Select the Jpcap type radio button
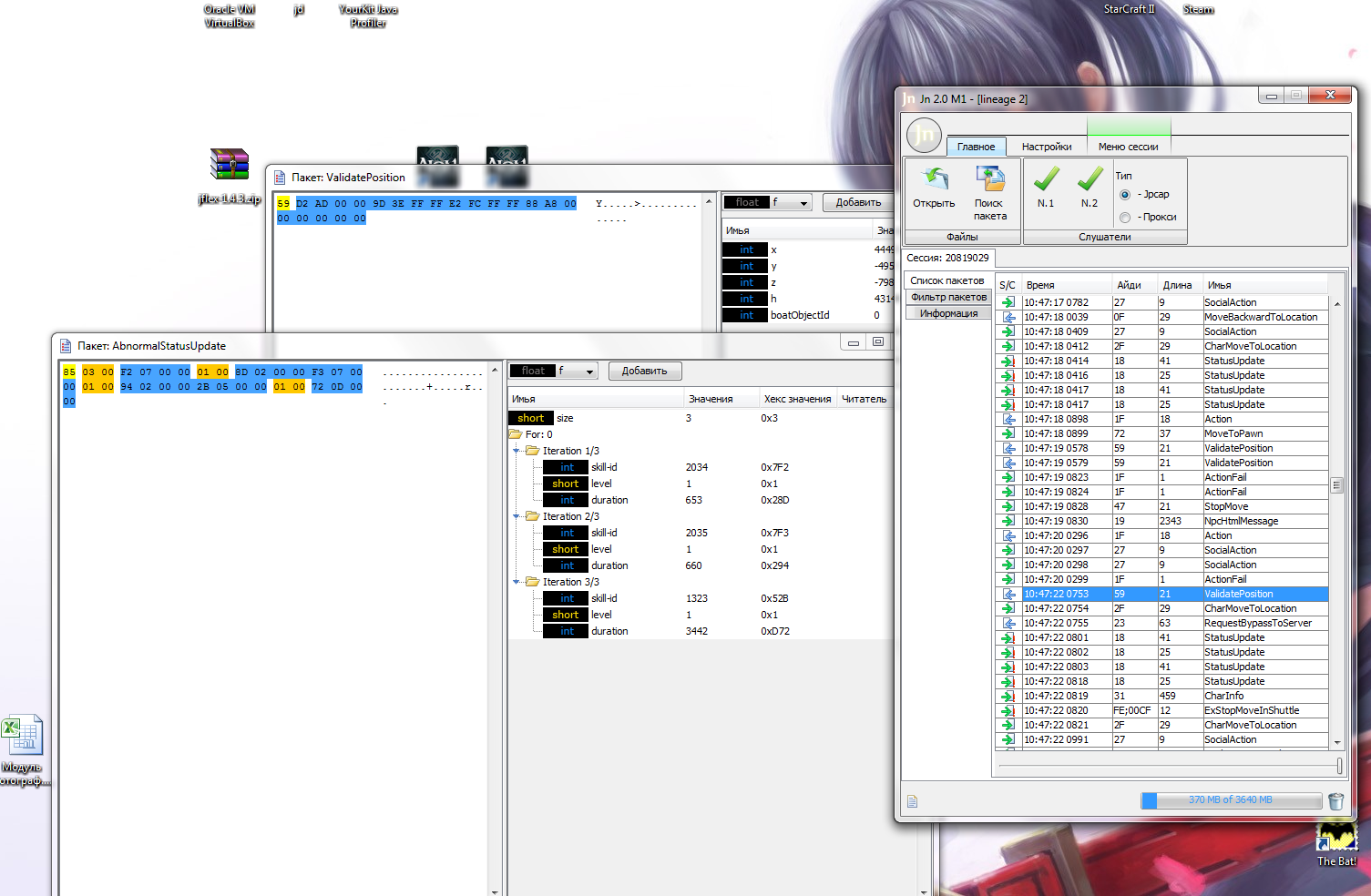This screenshot has width=1371, height=896. pyautogui.click(x=1125, y=195)
